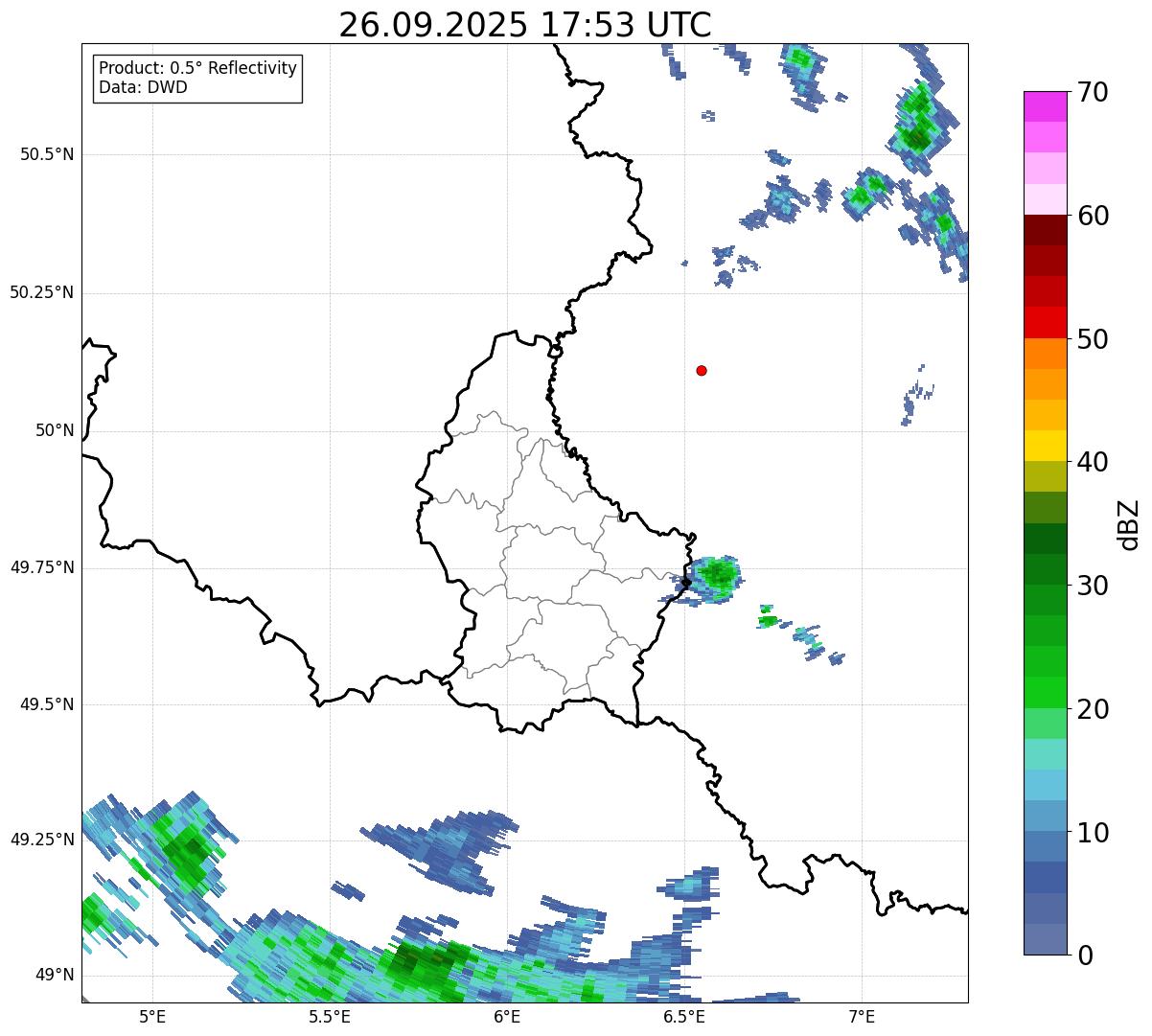Click the "49.5°N" latitude label
This screenshot has height=1036, width=1152.
coord(47,704)
